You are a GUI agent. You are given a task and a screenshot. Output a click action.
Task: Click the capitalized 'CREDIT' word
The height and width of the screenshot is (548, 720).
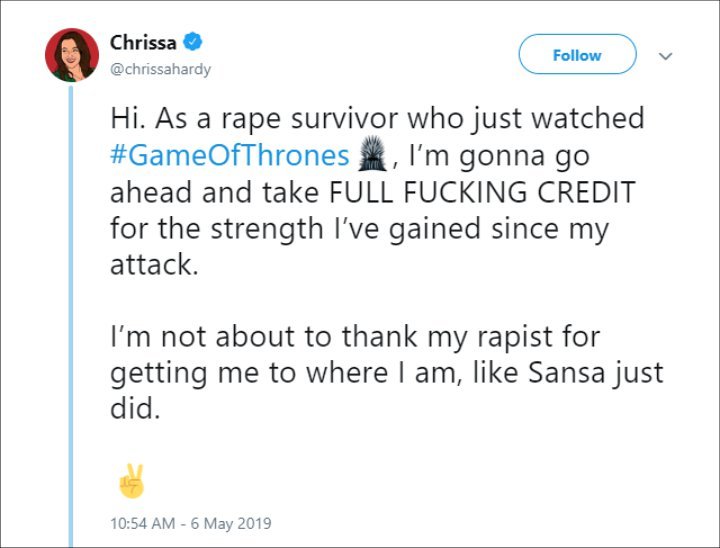[586, 192]
